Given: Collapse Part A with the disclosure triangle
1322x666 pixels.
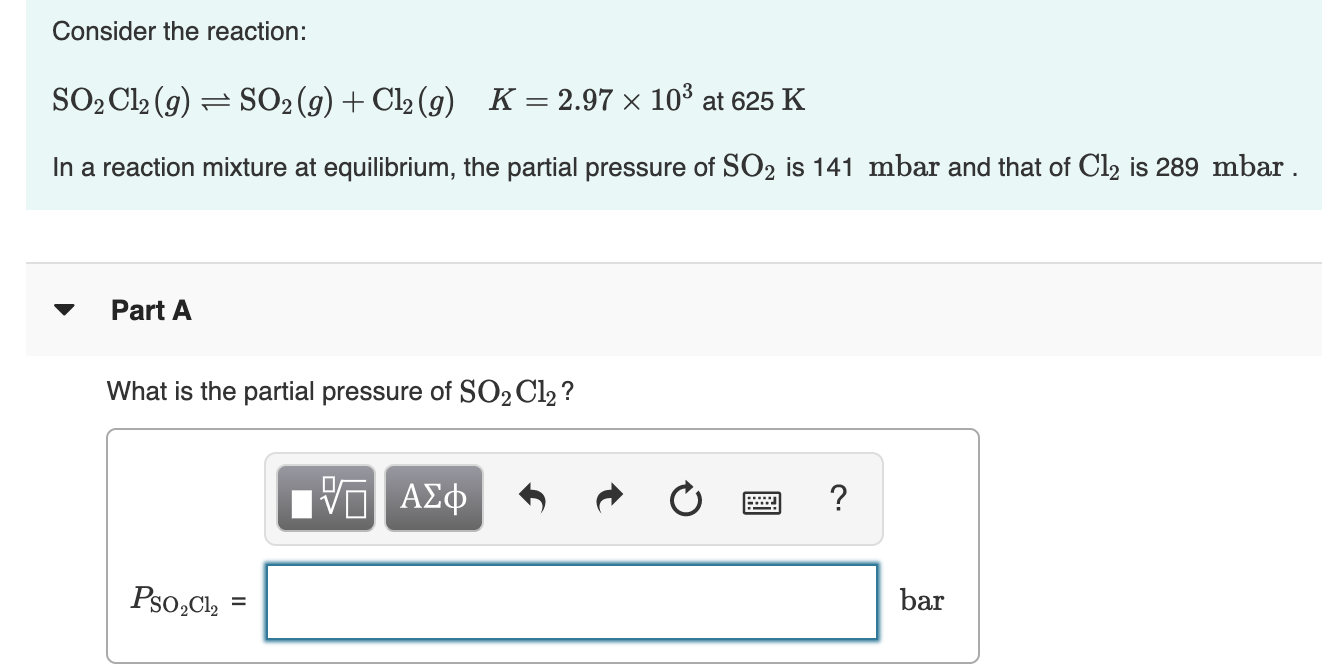Looking at the screenshot, I should pos(63,310).
